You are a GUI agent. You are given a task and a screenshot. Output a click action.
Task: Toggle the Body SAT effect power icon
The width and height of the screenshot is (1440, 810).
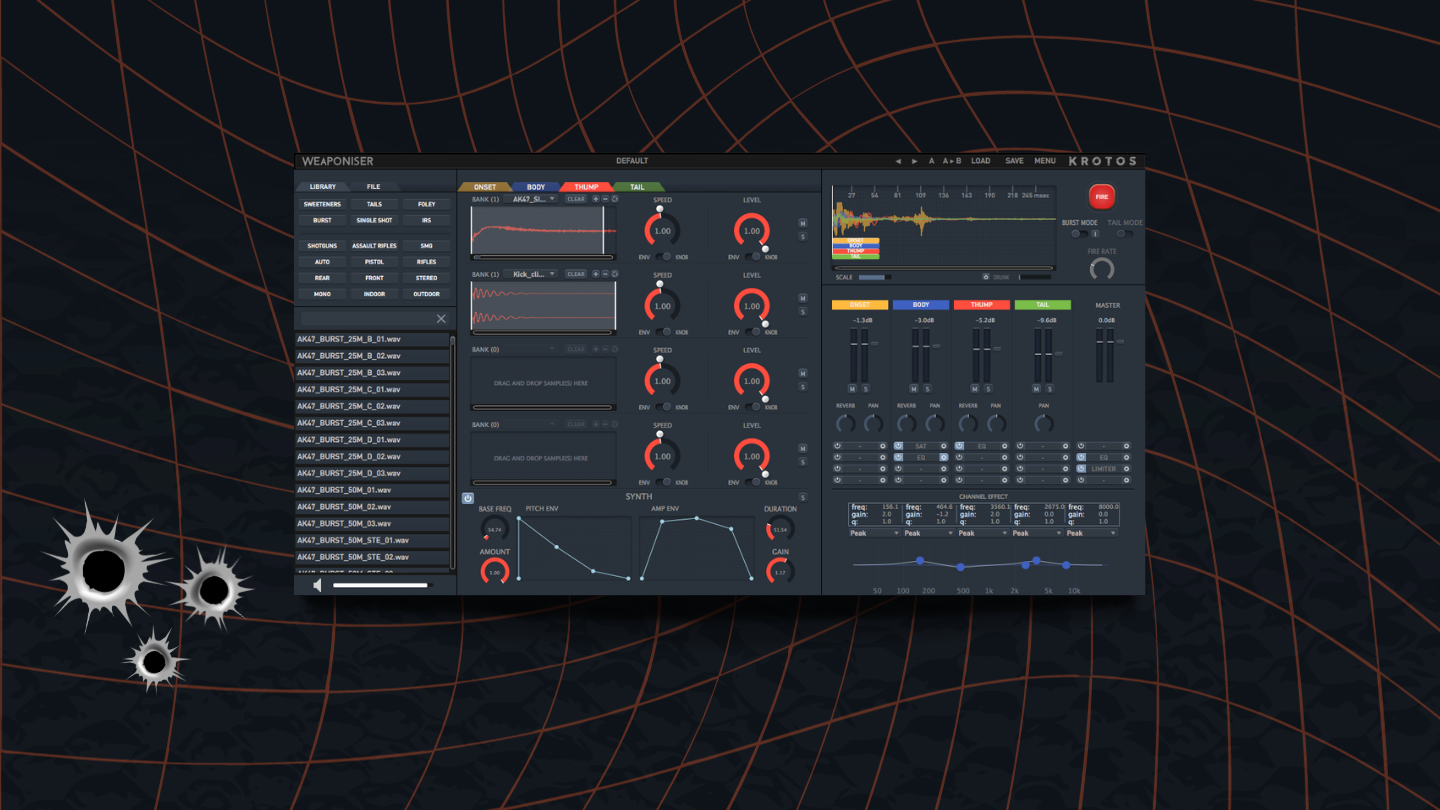click(898, 446)
